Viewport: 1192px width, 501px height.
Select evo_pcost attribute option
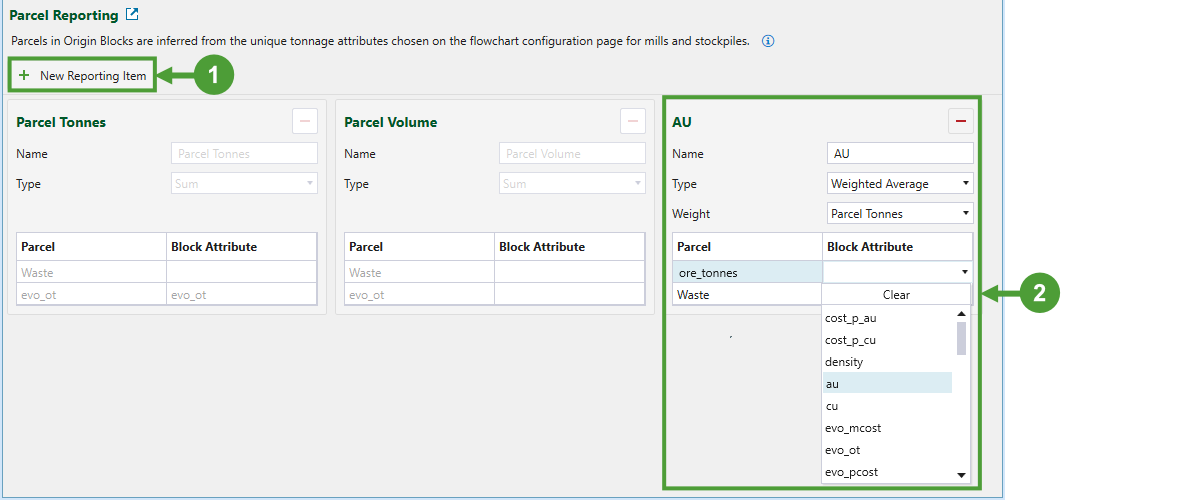pos(886,472)
